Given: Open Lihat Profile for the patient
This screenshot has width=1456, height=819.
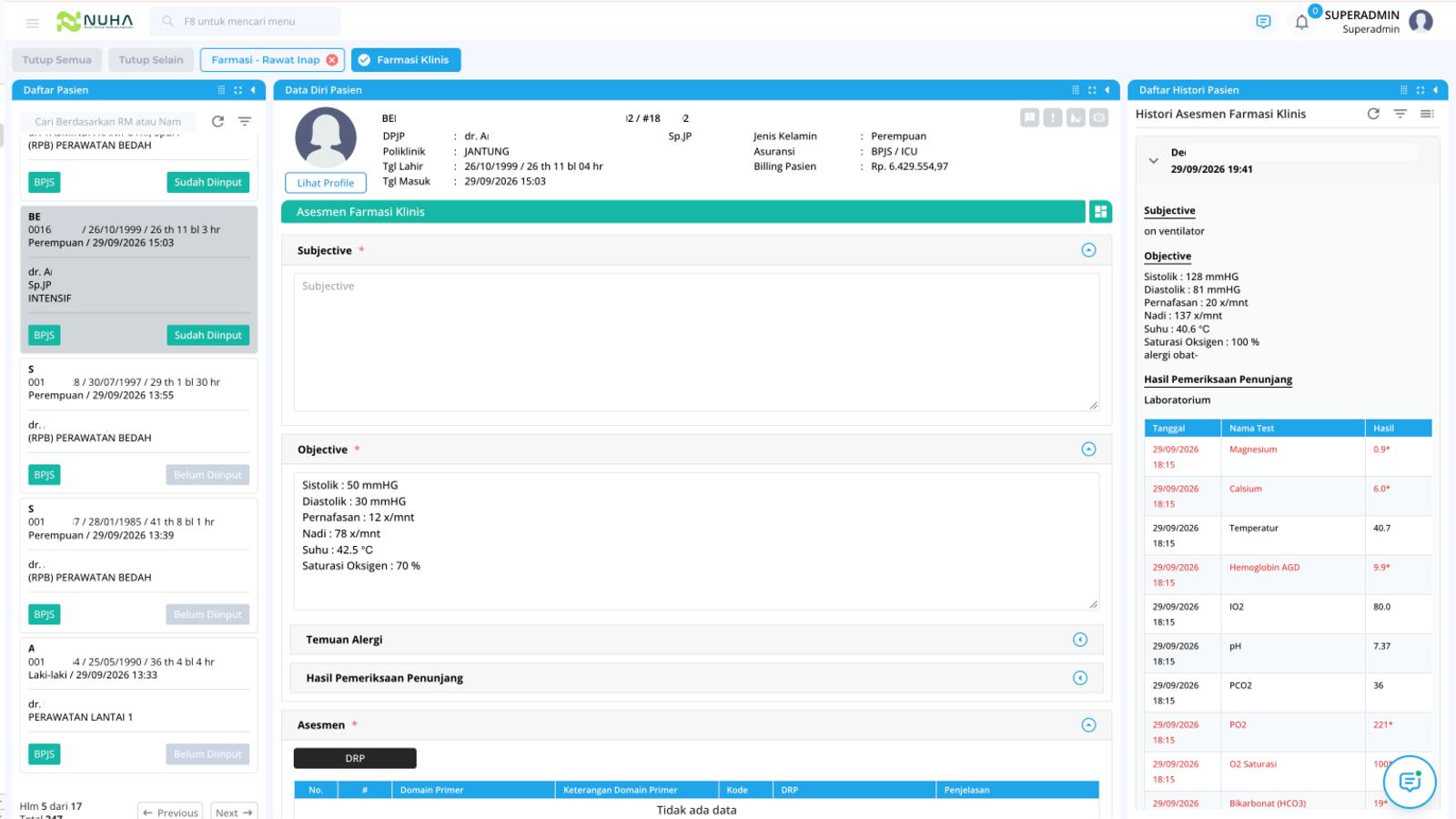Looking at the screenshot, I should tap(326, 183).
